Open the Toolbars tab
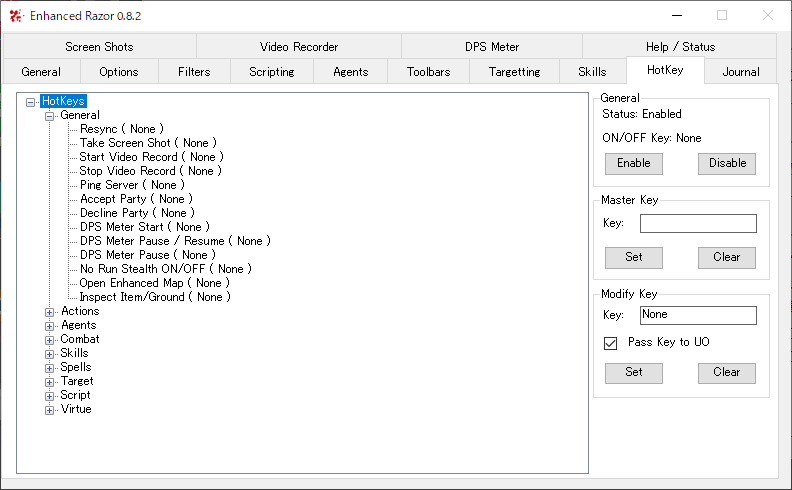The width and height of the screenshot is (792, 490). tap(428, 72)
